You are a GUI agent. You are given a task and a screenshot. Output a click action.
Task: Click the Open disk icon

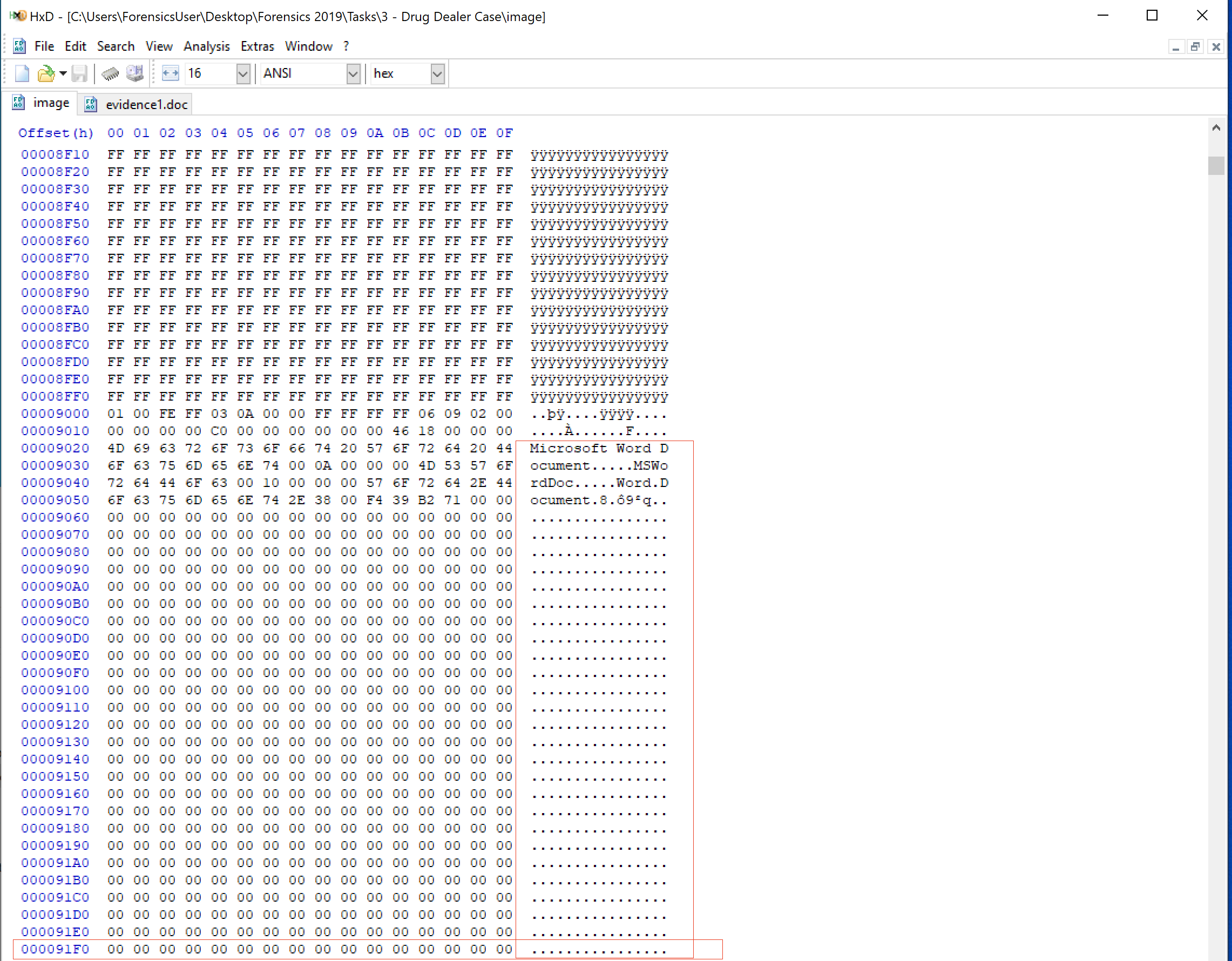(135, 74)
